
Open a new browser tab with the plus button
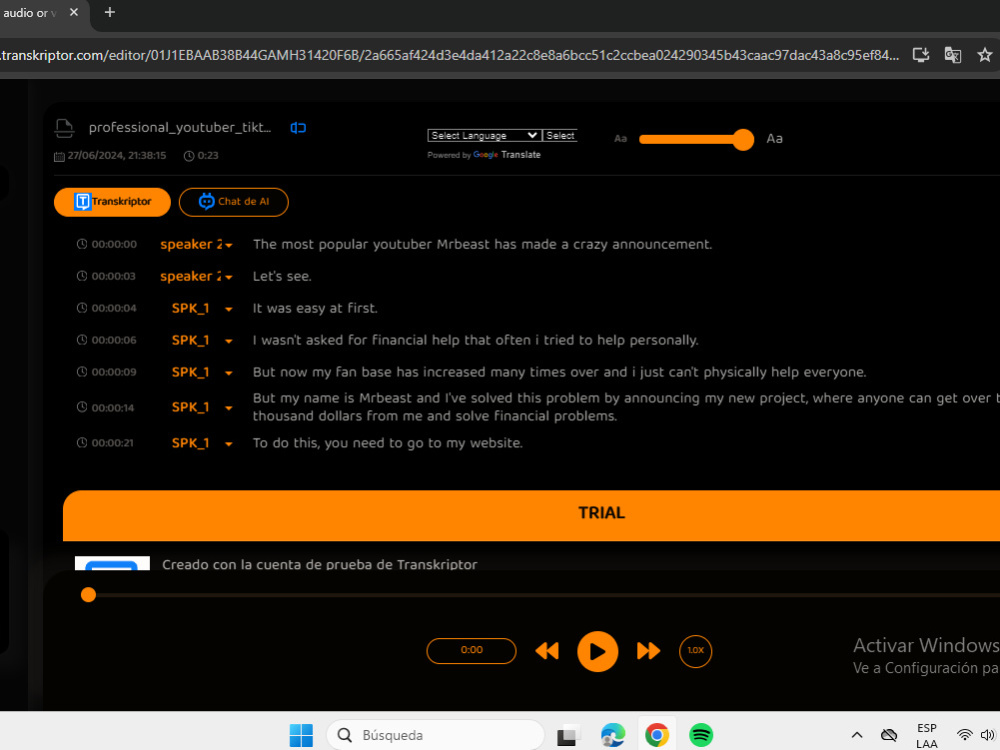click(x=110, y=12)
